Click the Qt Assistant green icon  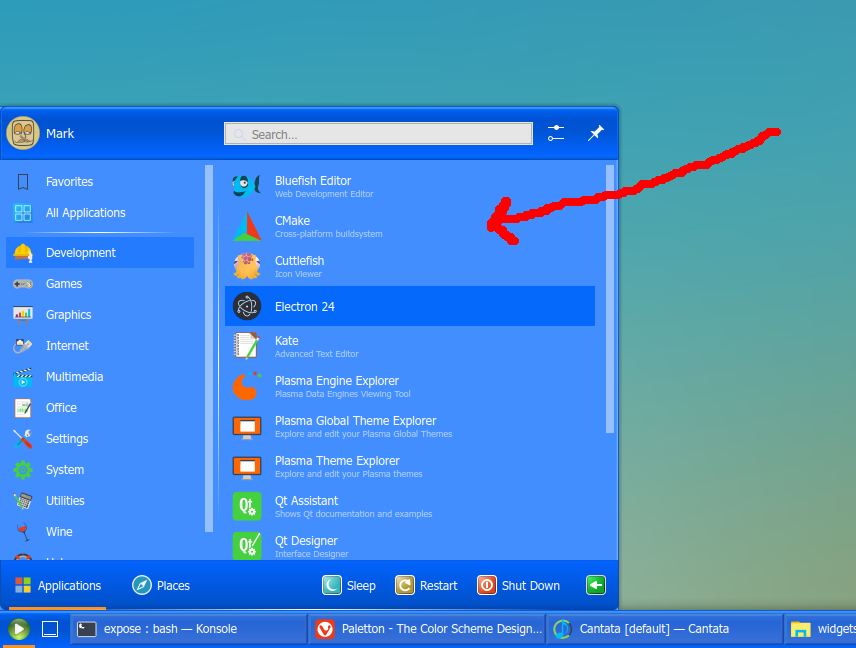pyautogui.click(x=247, y=506)
